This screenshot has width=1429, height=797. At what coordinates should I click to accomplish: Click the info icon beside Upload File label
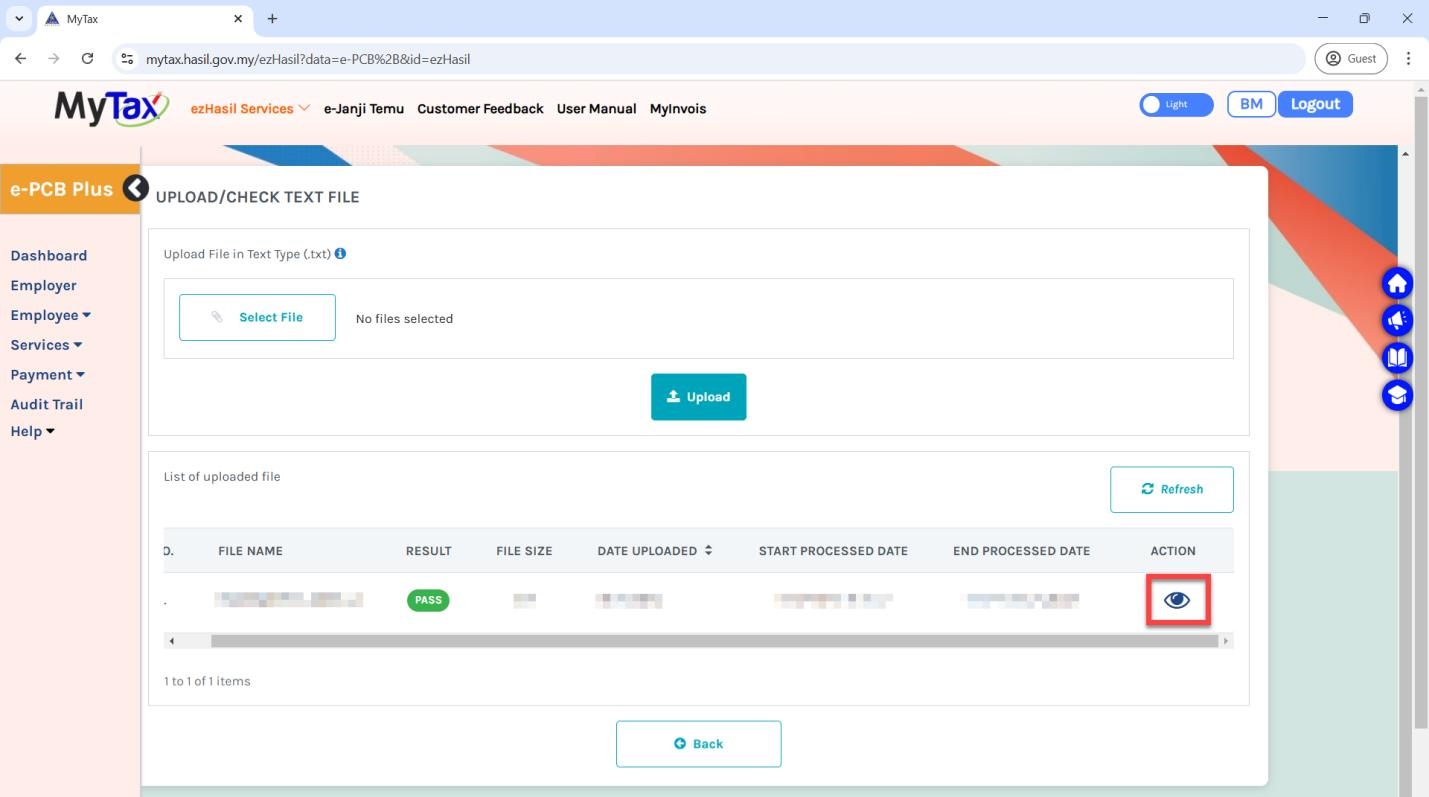339,253
